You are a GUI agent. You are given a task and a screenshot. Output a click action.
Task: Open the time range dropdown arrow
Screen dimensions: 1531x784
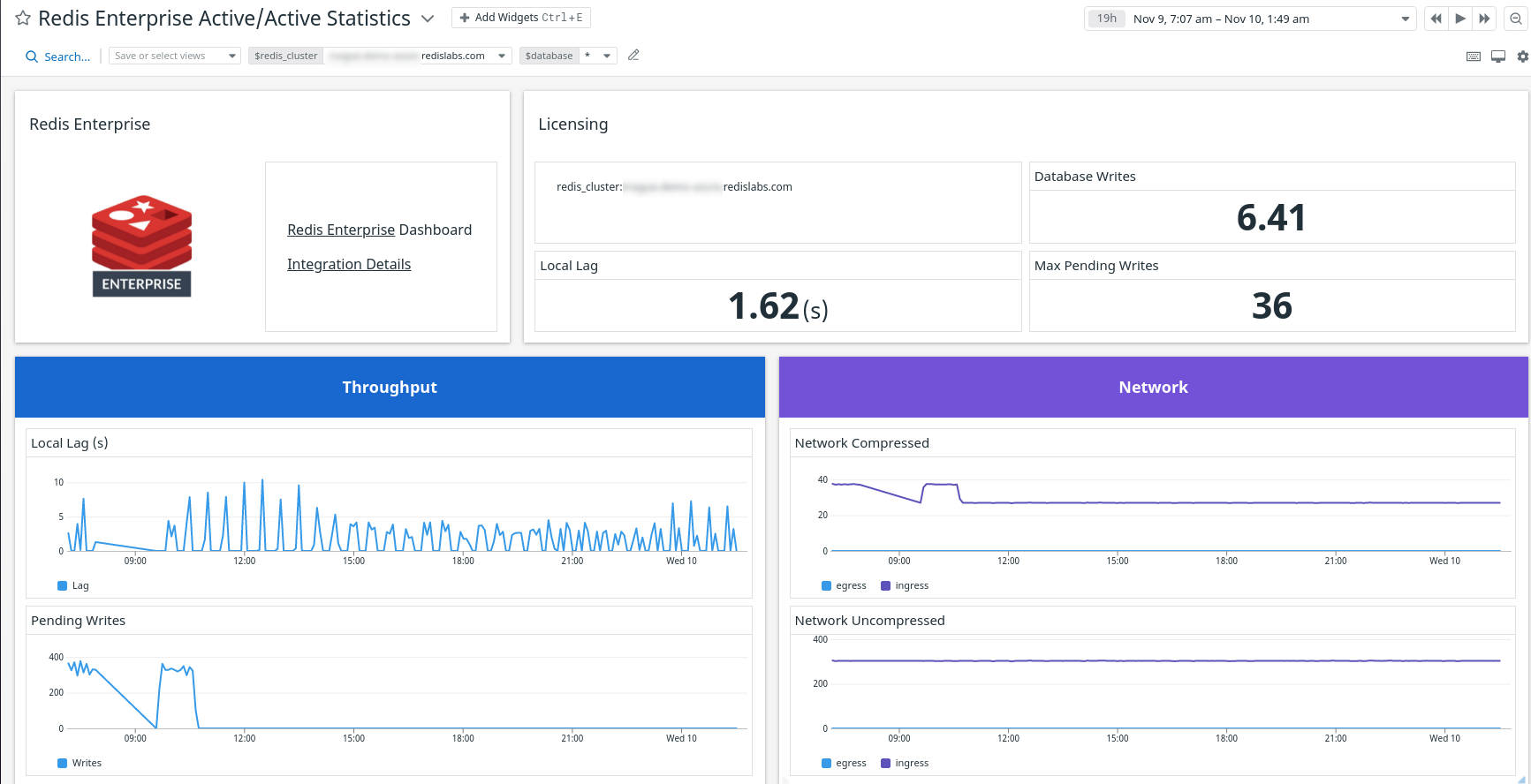(1405, 19)
